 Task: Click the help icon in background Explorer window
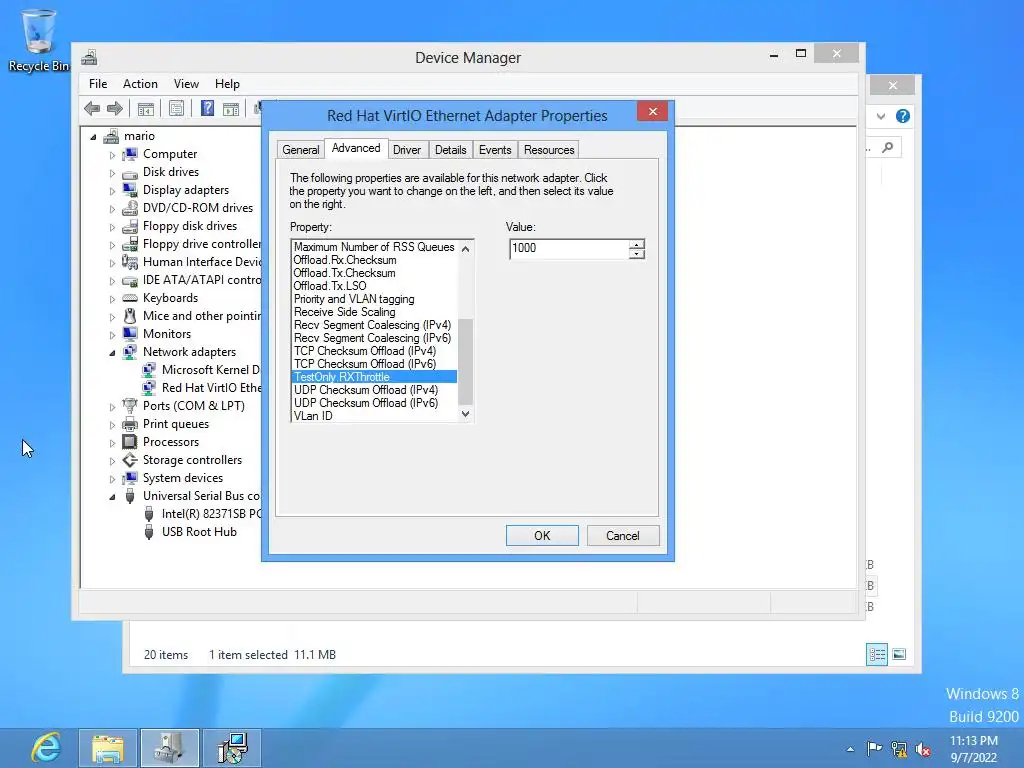click(x=903, y=116)
